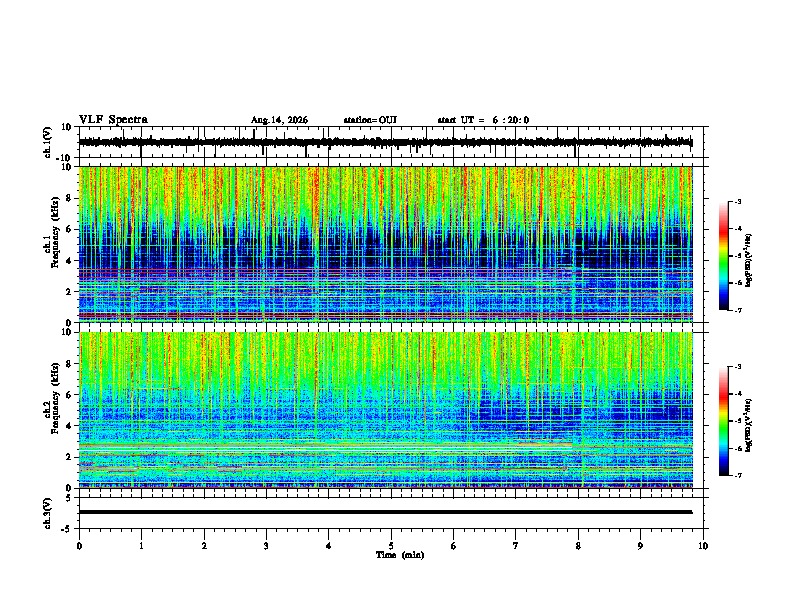Select the start UT time text

coord(483,120)
